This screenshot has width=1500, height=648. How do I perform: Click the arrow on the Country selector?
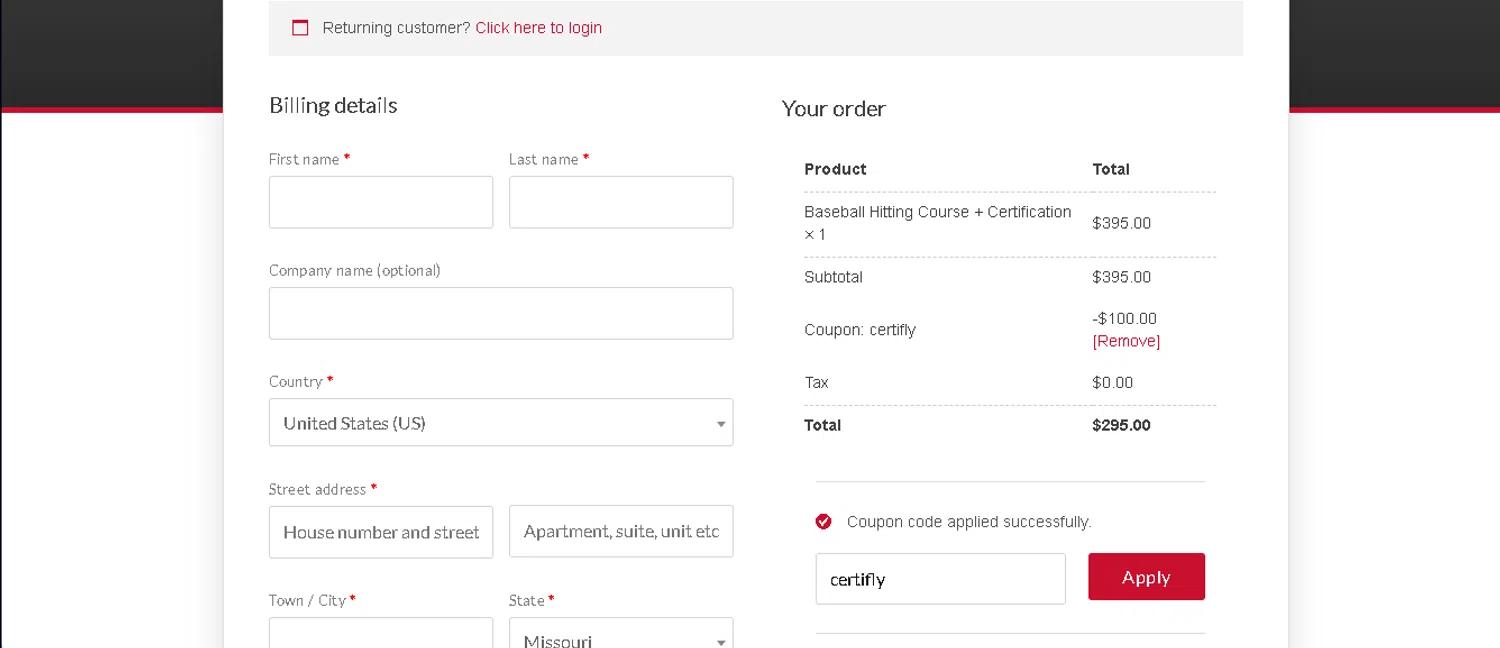click(720, 424)
